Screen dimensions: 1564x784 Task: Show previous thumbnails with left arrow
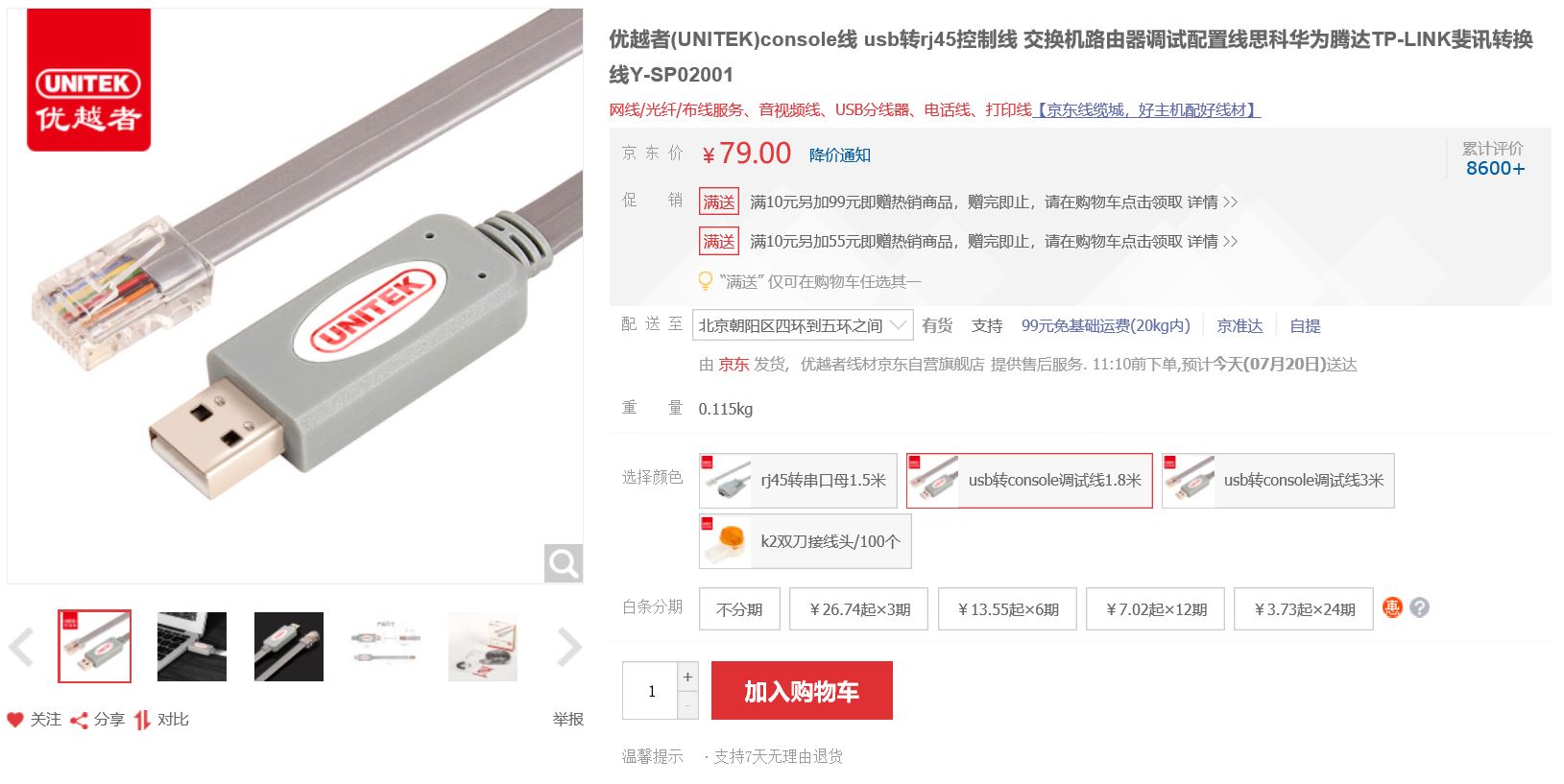pyautogui.click(x=21, y=647)
